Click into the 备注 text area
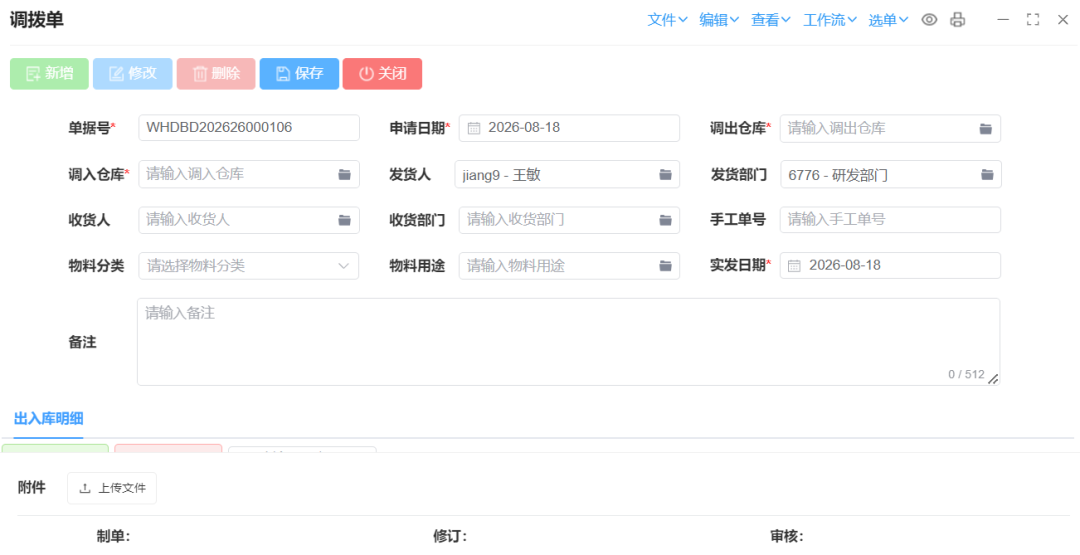Viewport: 1080px width, 555px height. point(568,342)
